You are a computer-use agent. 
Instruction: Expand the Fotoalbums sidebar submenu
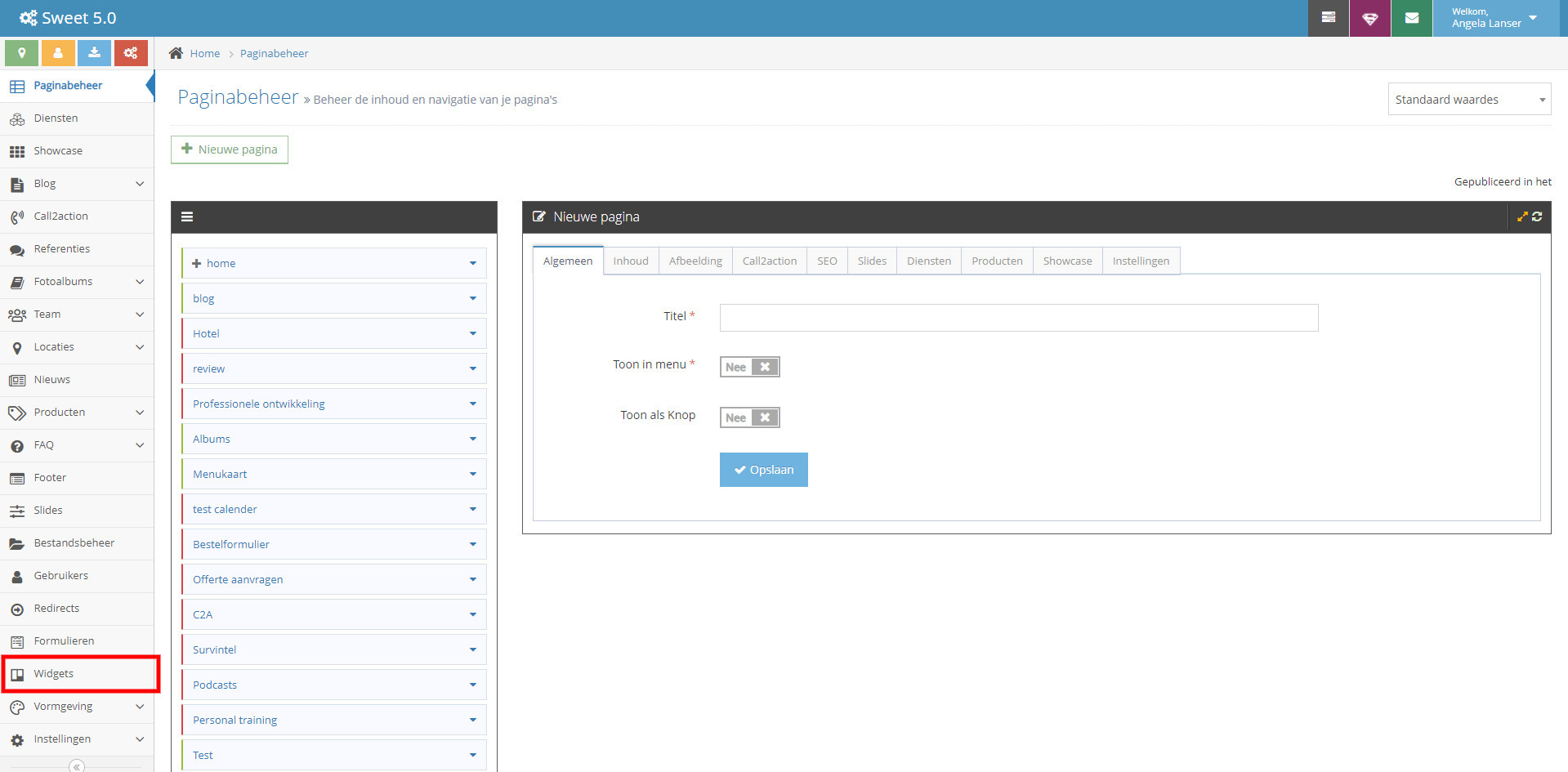[x=140, y=282]
